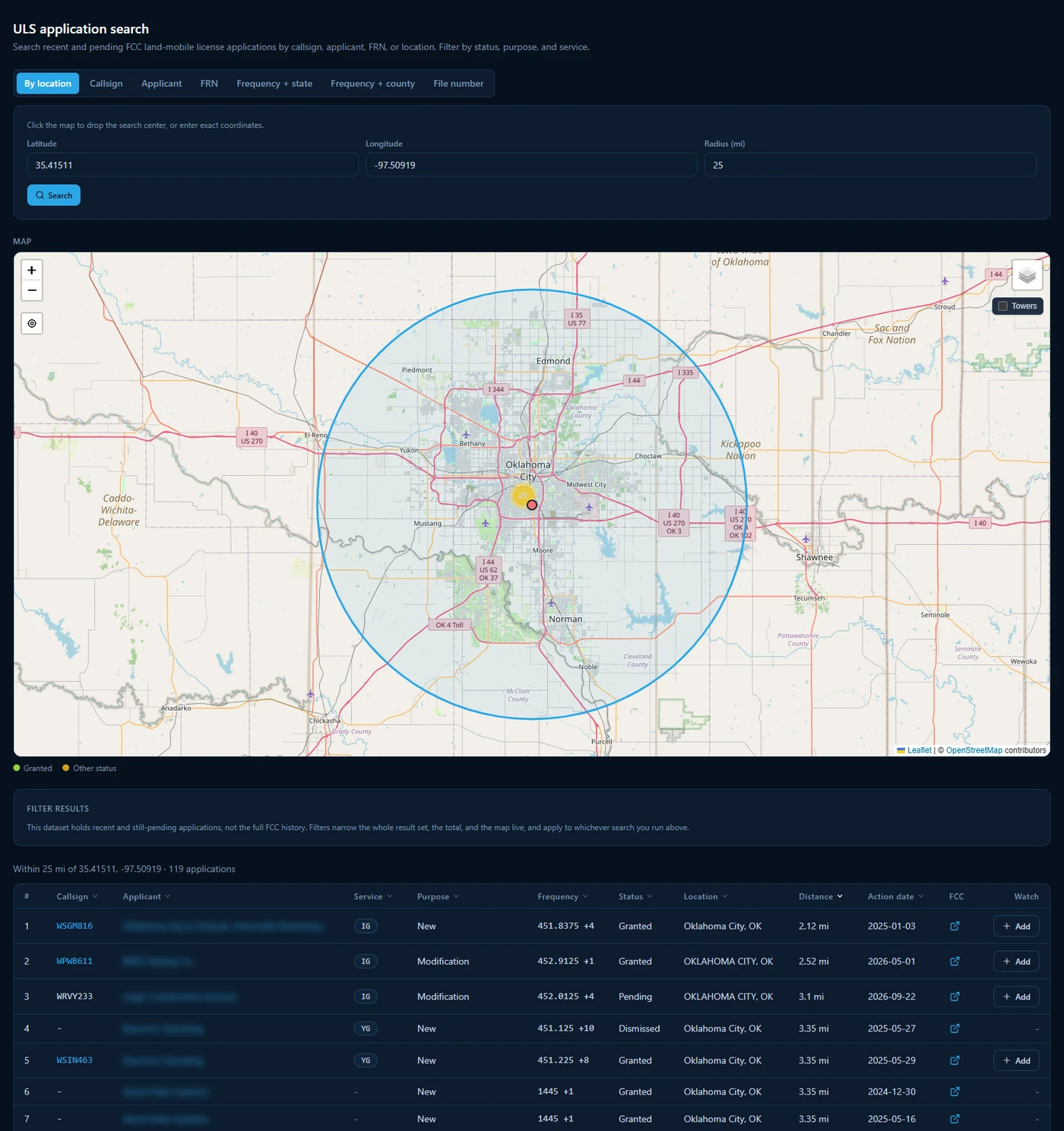Open the map layers control

(x=1027, y=275)
